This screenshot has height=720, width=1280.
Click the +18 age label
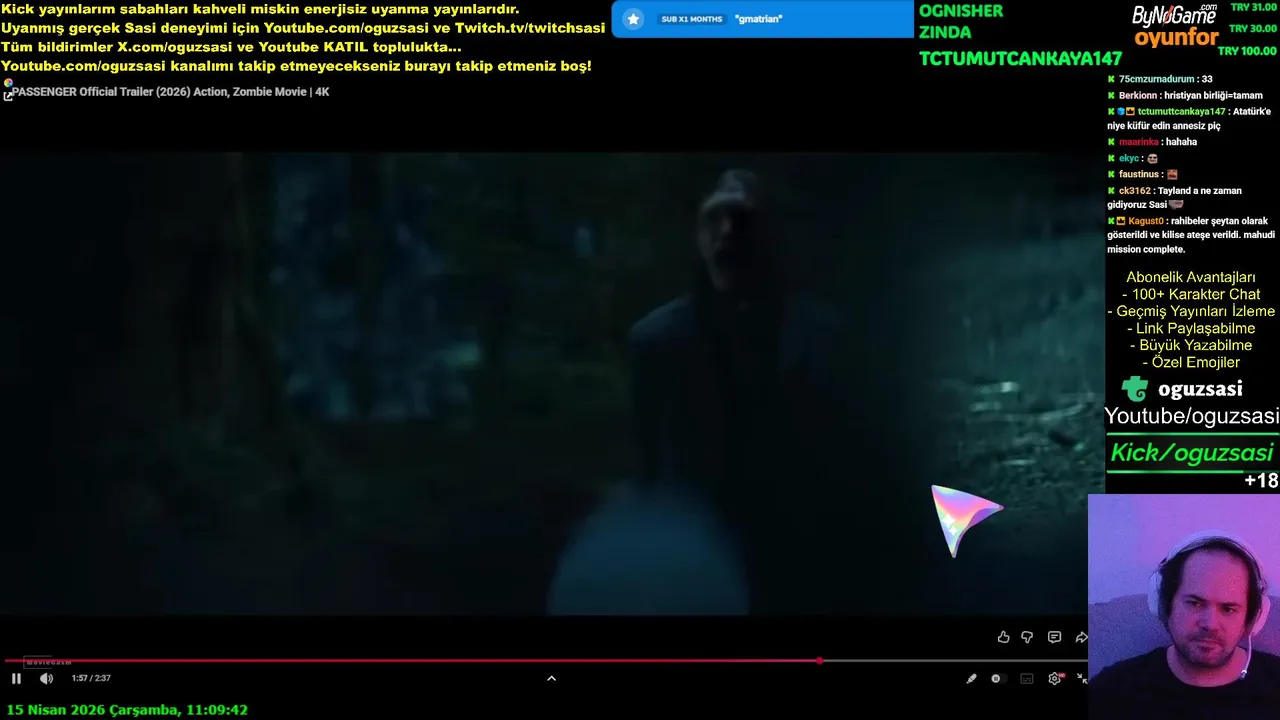coord(1261,481)
